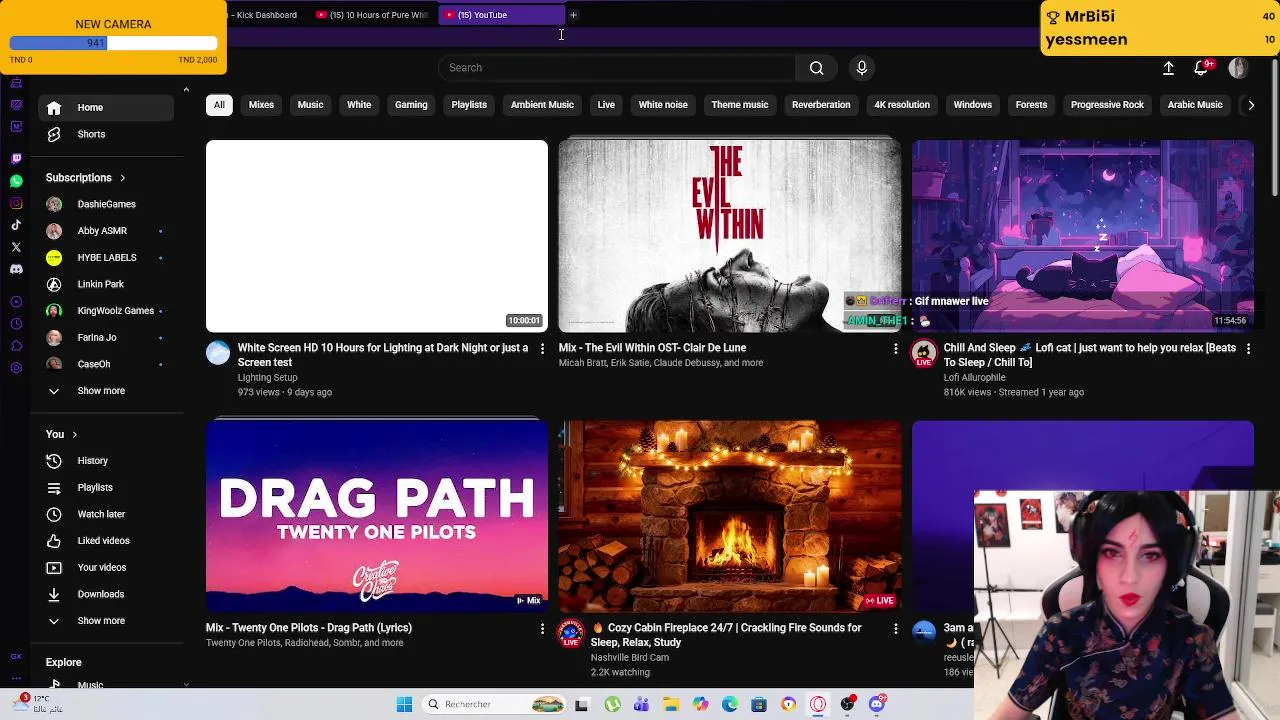Open uTorrent from the taskbar
Image resolution: width=1280 pixels, height=720 pixels.
pyautogui.click(x=612, y=704)
